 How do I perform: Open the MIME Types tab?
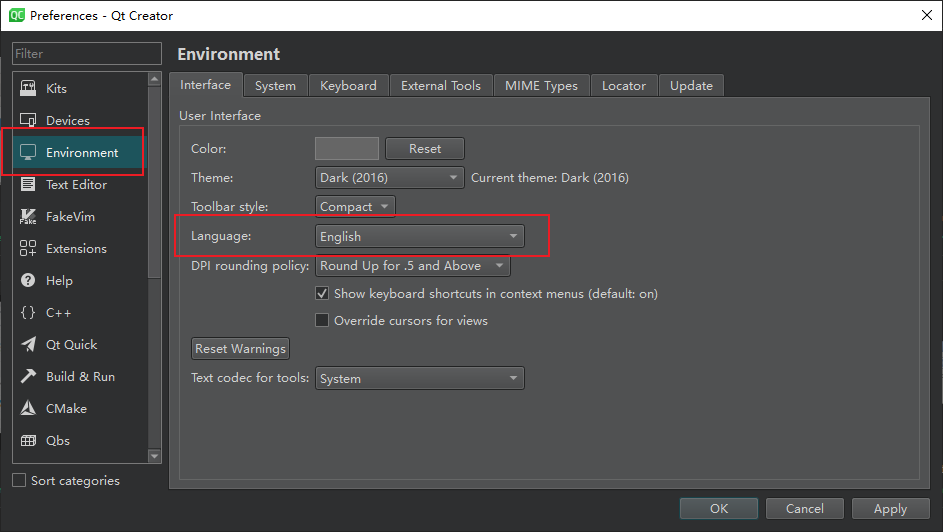point(541,86)
